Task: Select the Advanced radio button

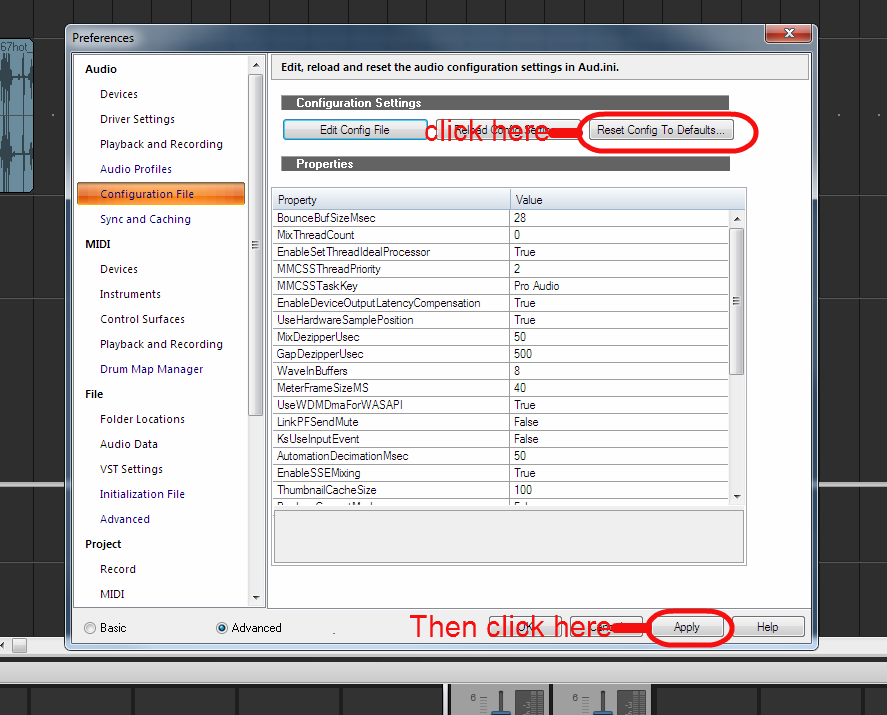Action: pyautogui.click(x=222, y=628)
